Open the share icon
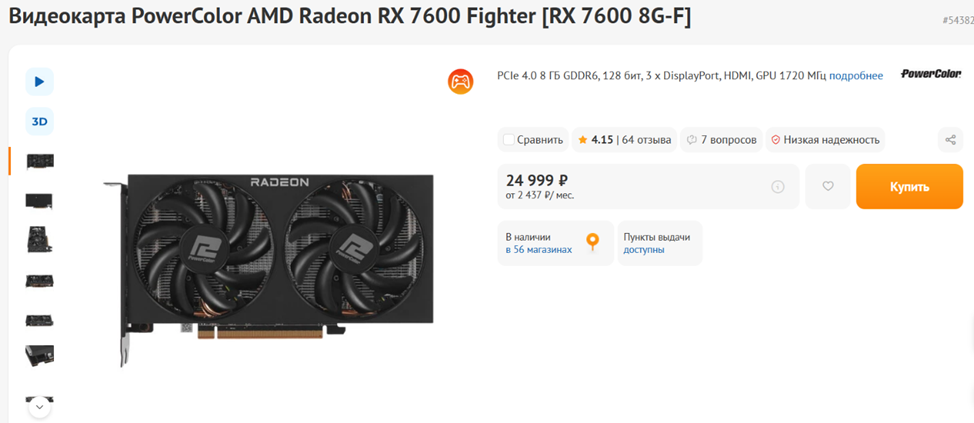Image resolution: width=974 pixels, height=423 pixels. pos(950,140)
